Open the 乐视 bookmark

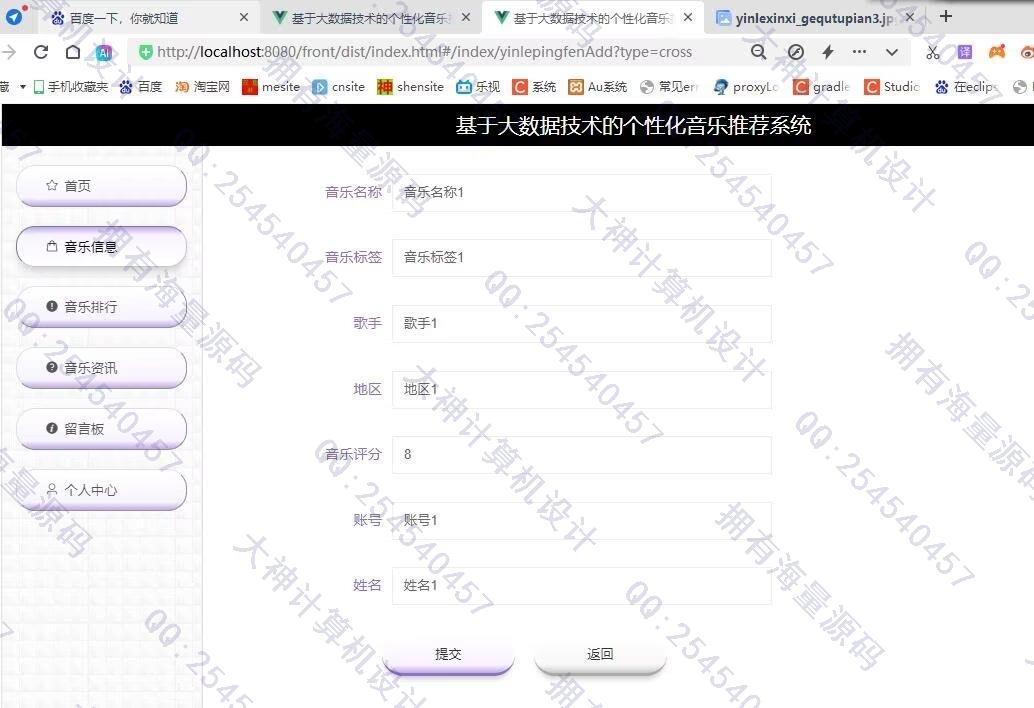(x=478, y=86)
